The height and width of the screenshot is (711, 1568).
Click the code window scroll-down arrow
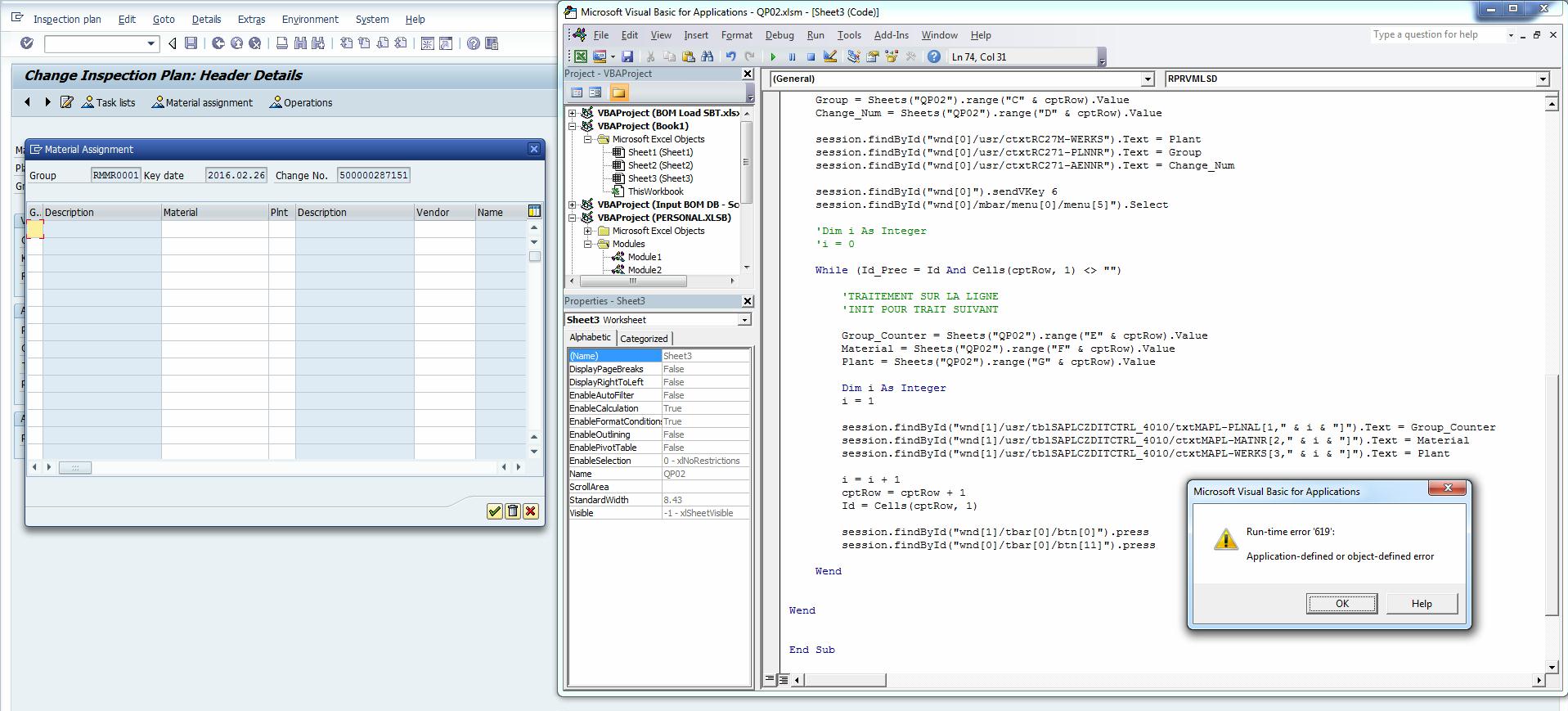pos(1551,666)
